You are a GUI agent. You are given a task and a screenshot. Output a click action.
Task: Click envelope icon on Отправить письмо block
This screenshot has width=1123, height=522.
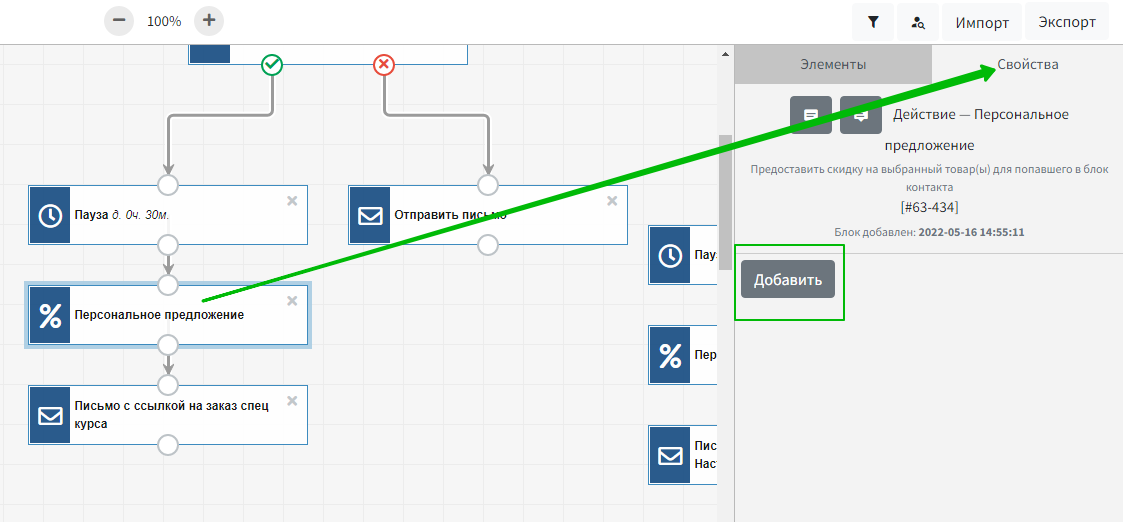(x=369, y=215)
